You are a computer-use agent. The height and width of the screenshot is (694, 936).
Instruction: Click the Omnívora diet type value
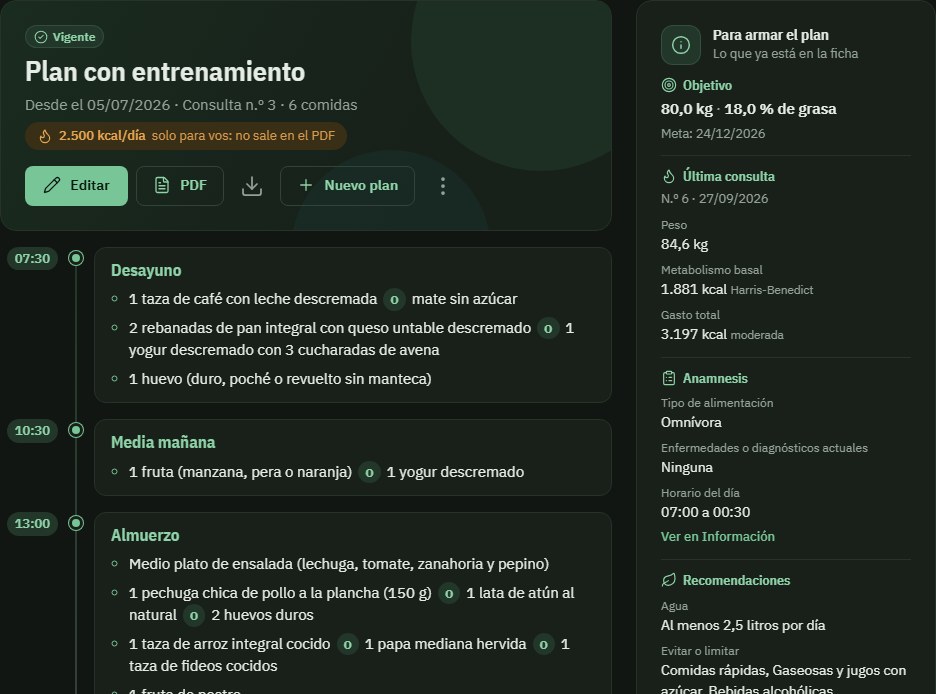tap(691, 422)
